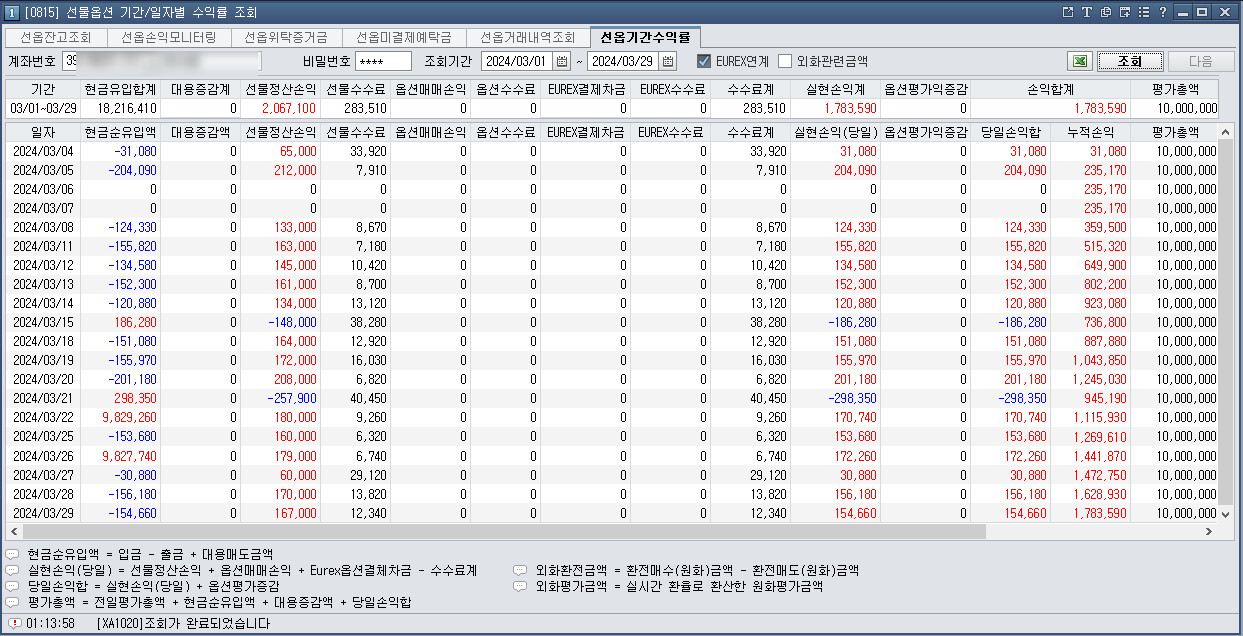Click the status bar alert icon

point(14,623)
